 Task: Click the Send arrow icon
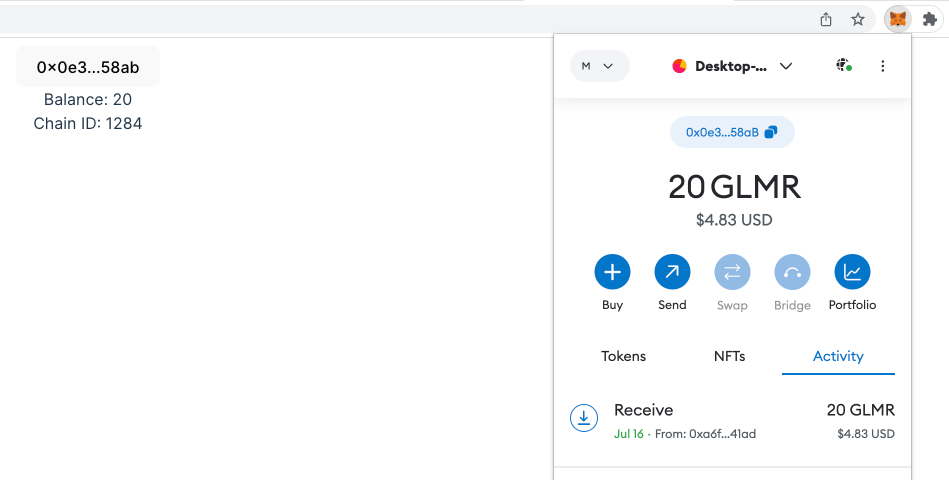(x=672, y=272)
